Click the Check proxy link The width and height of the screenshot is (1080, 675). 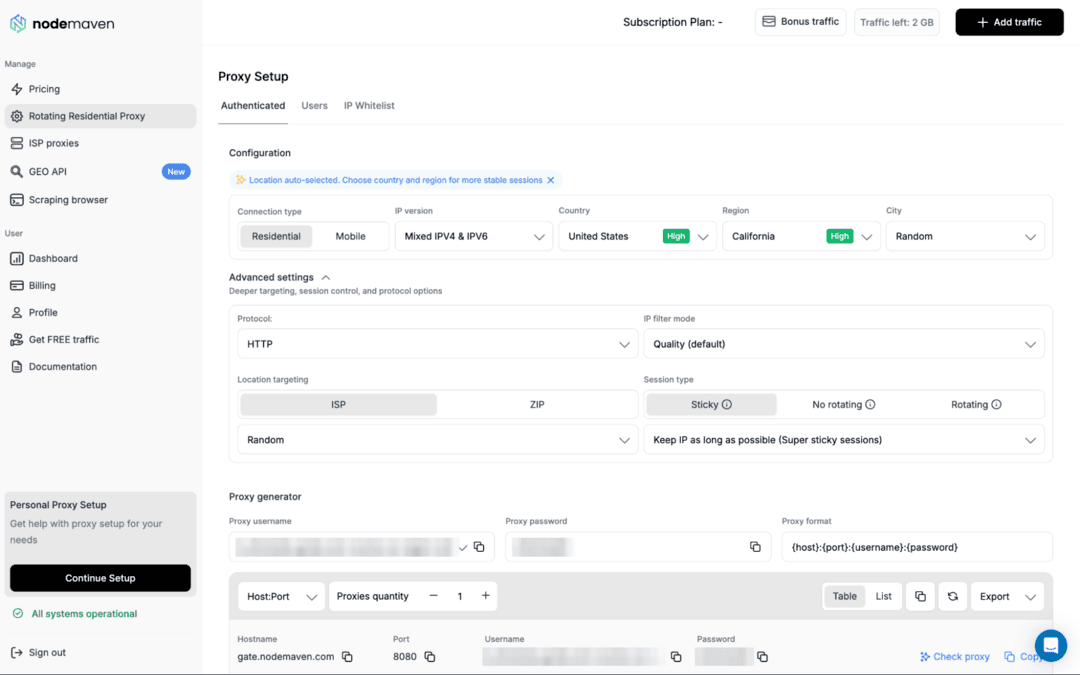955,656
